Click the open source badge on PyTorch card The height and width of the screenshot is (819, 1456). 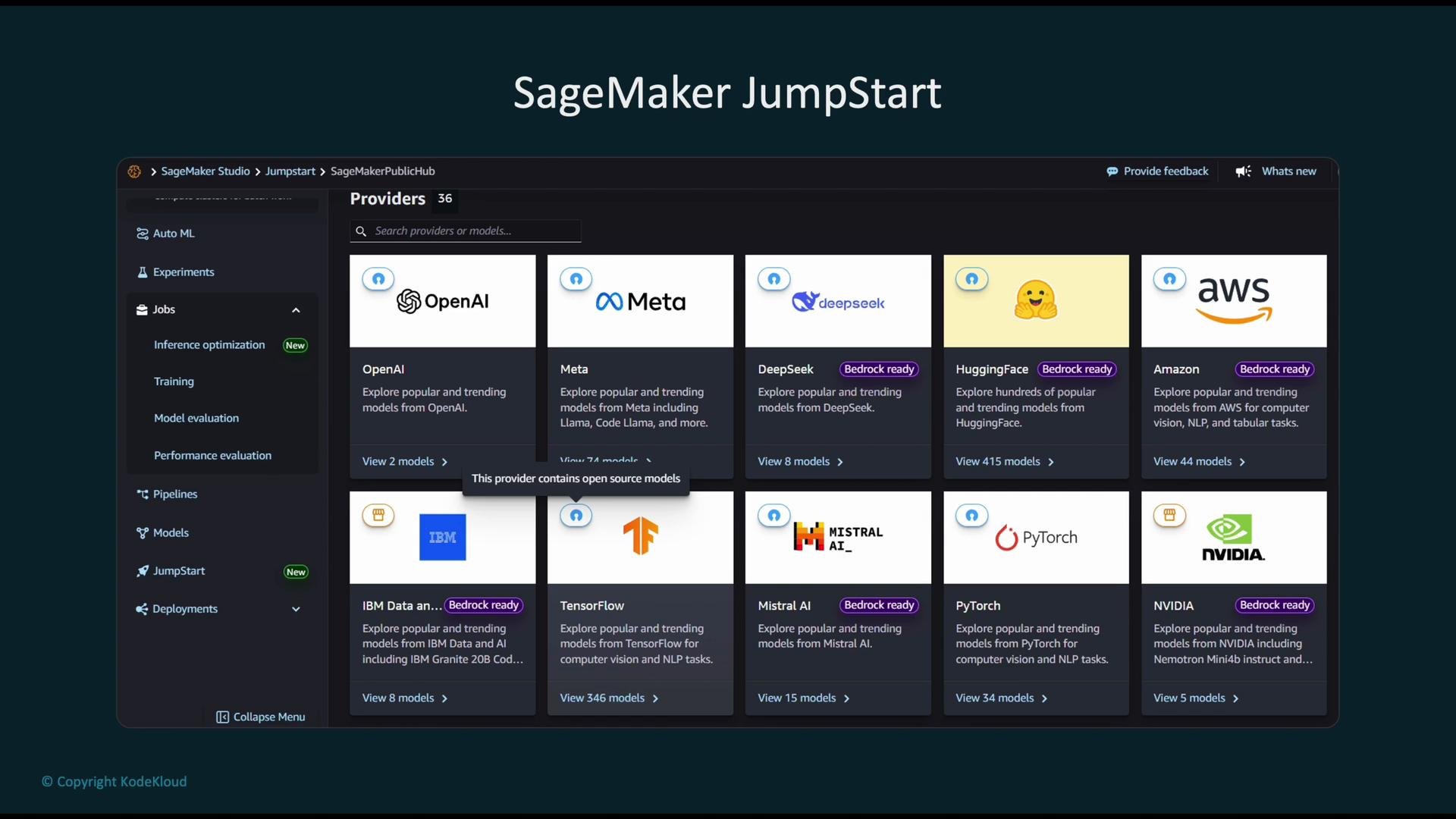click(972, 516)
